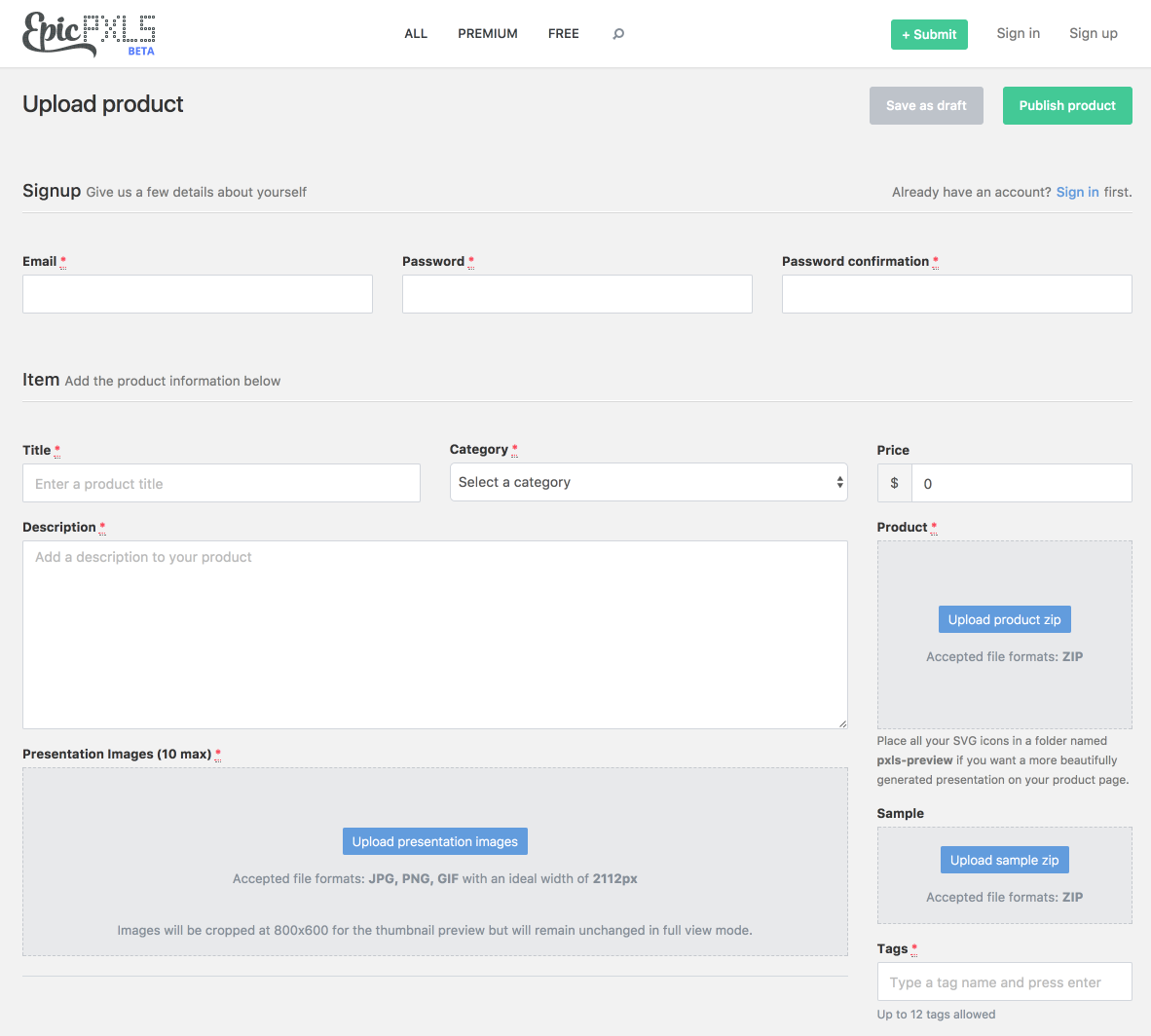Click the 'Item' section heading
This screenshot has width=1151, height=1036.
[40, 380]
